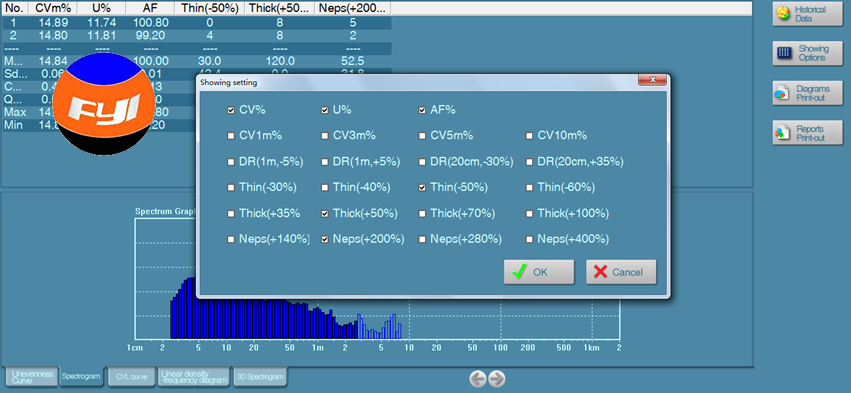Open the 3D Spectrogram tab

[260, 376]
